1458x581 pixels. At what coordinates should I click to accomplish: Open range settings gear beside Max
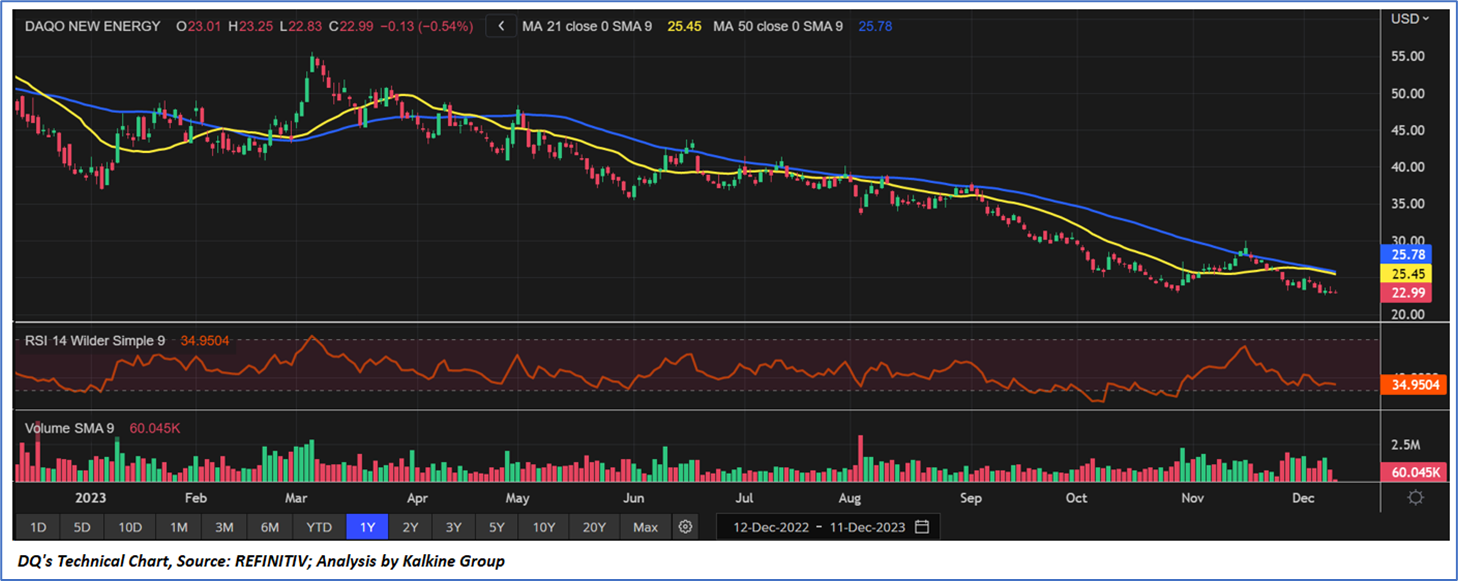click(x=685, y=526)
